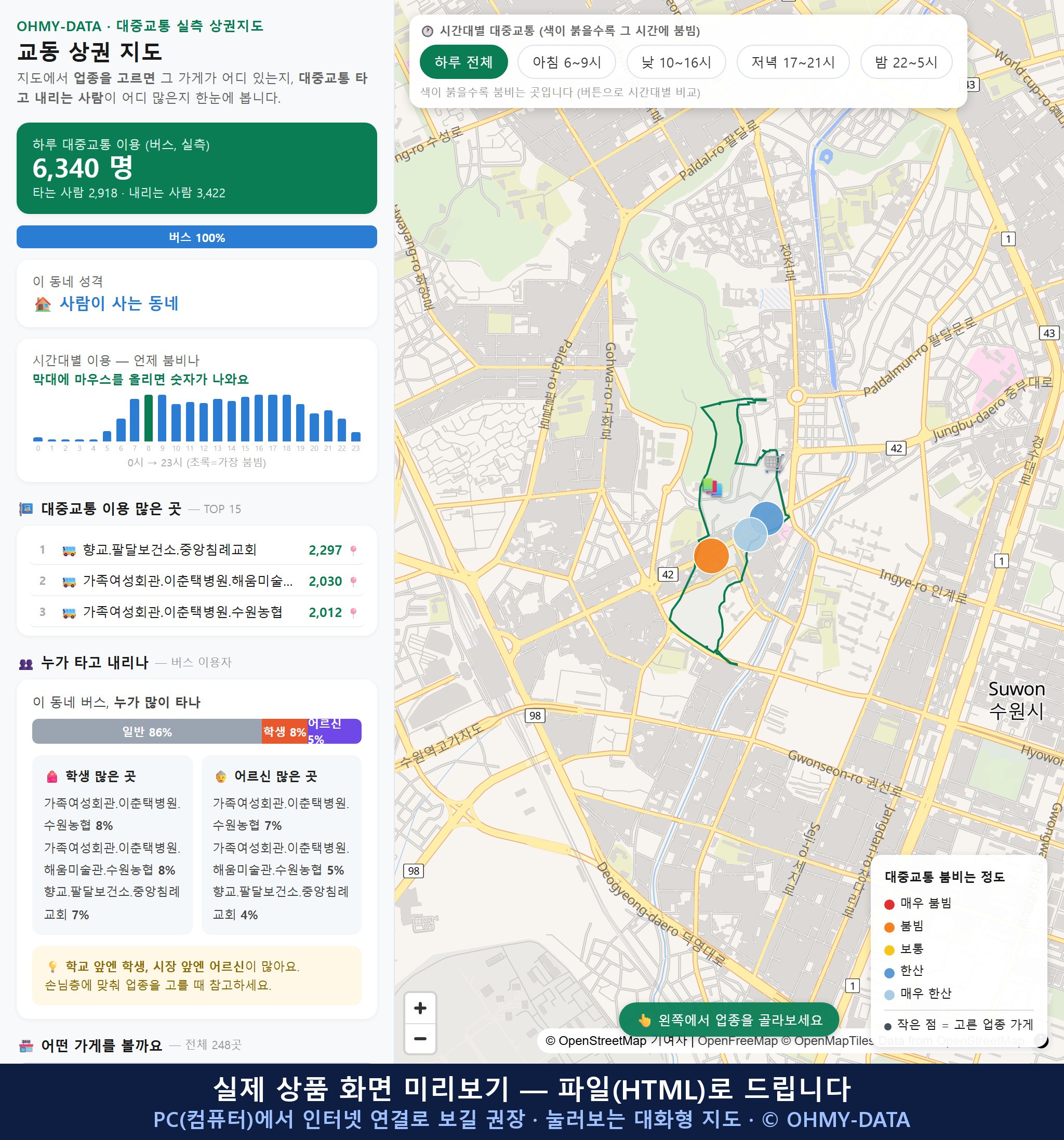Click map pin next to 2,030
The image size is (1064, 1140).
coord(353,582)
